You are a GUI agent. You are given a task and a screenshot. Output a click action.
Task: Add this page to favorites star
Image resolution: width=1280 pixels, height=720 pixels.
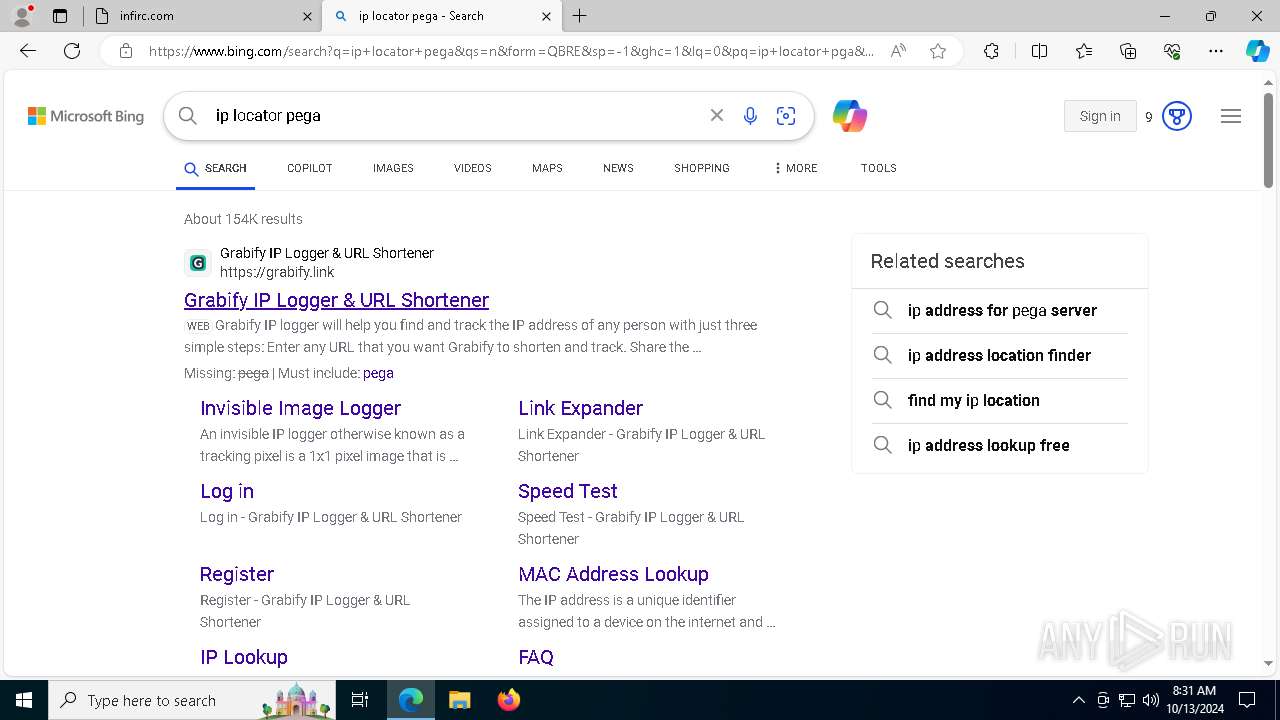pos(937,51)
